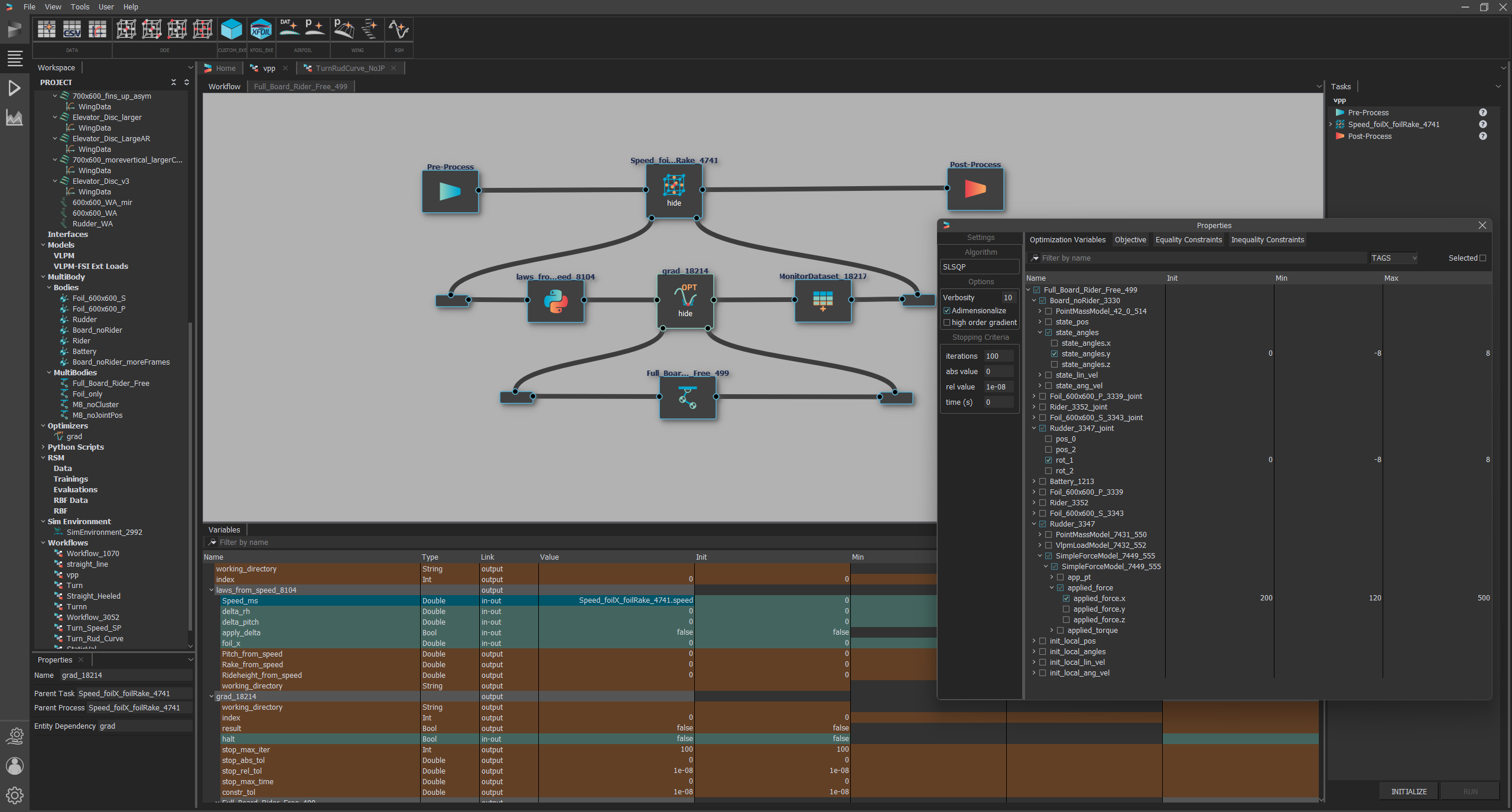Collapse the MultiBody tree node
Screen dimensions: 1512x812
point(43,277)
